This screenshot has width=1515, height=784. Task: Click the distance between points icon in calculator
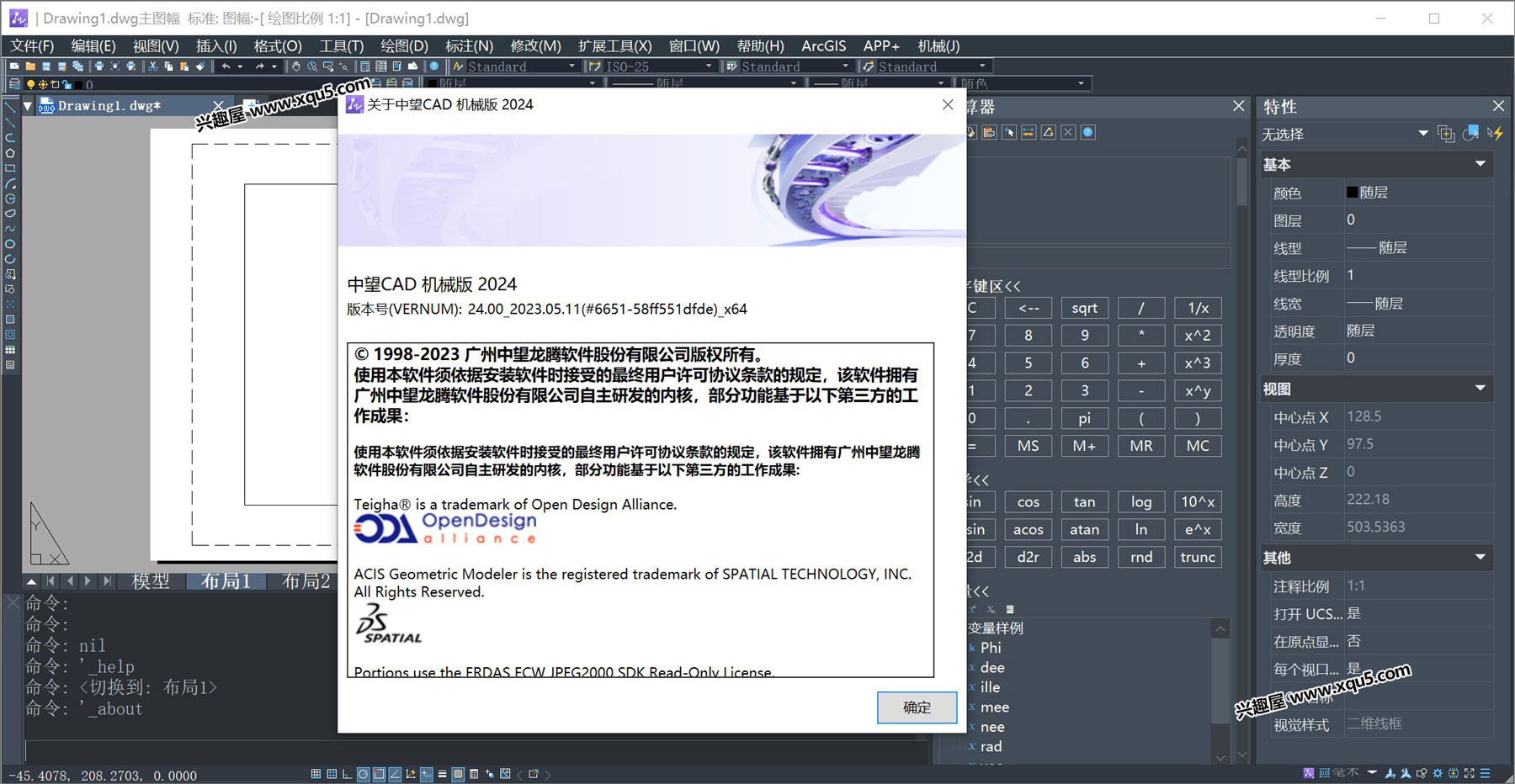pyautogui.click(x=1029, y=132)
